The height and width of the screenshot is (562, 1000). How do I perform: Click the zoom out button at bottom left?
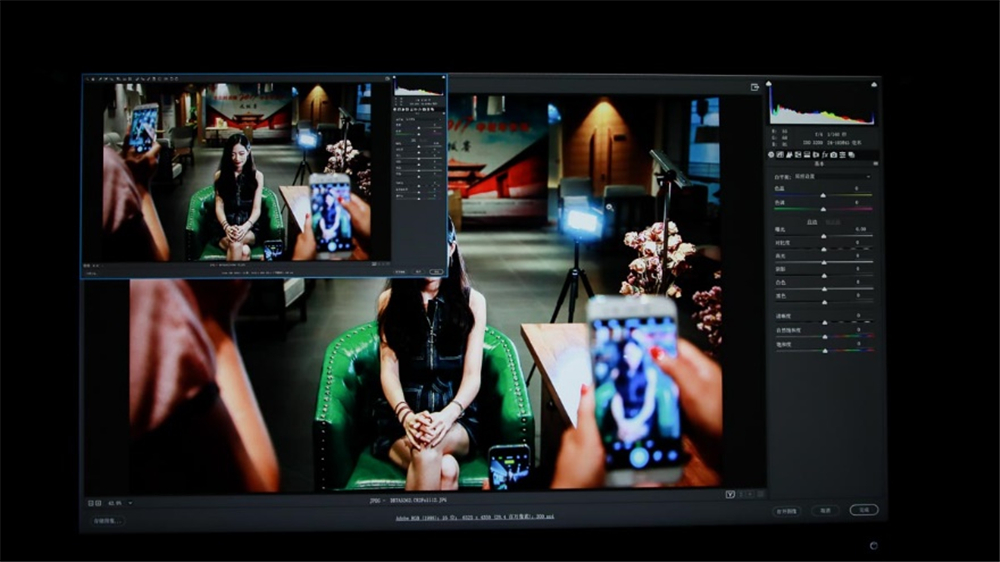point(91,503)
